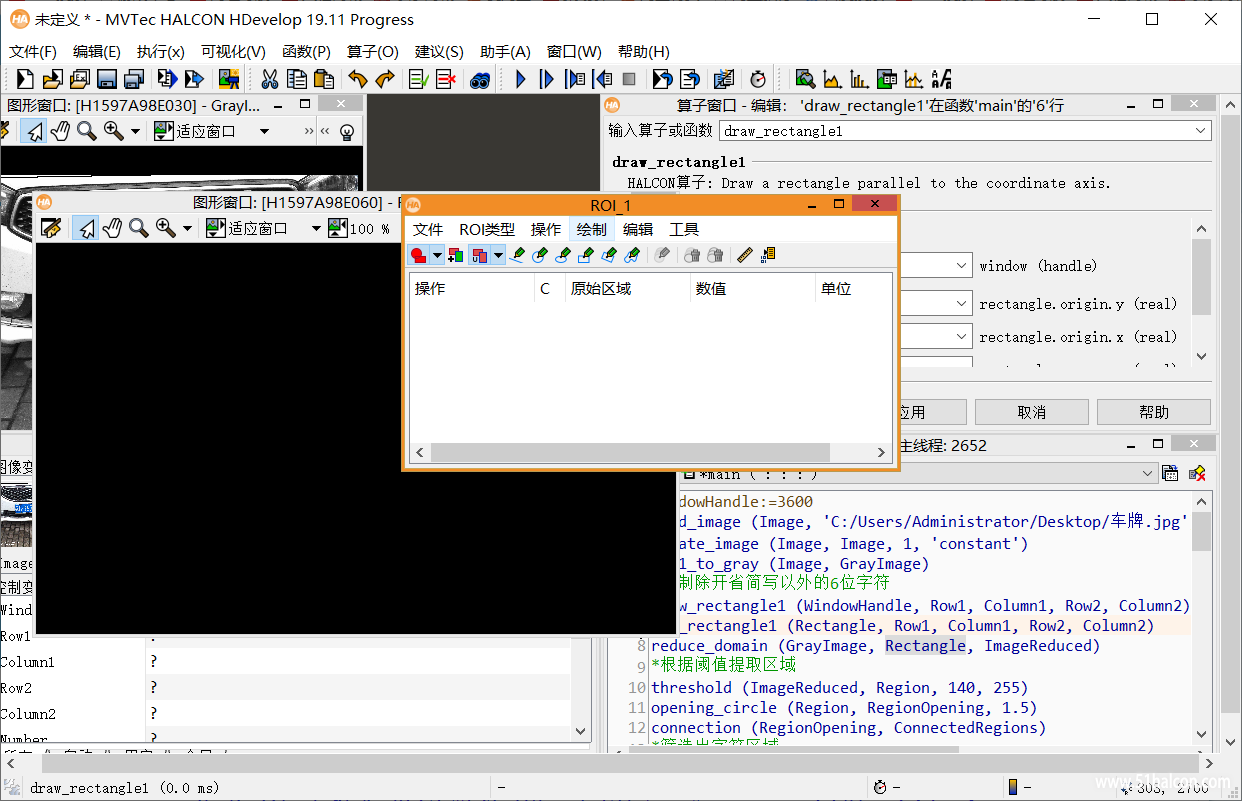
Task: Open the ROI set-operation dropdown arrow
Action: 498,255
